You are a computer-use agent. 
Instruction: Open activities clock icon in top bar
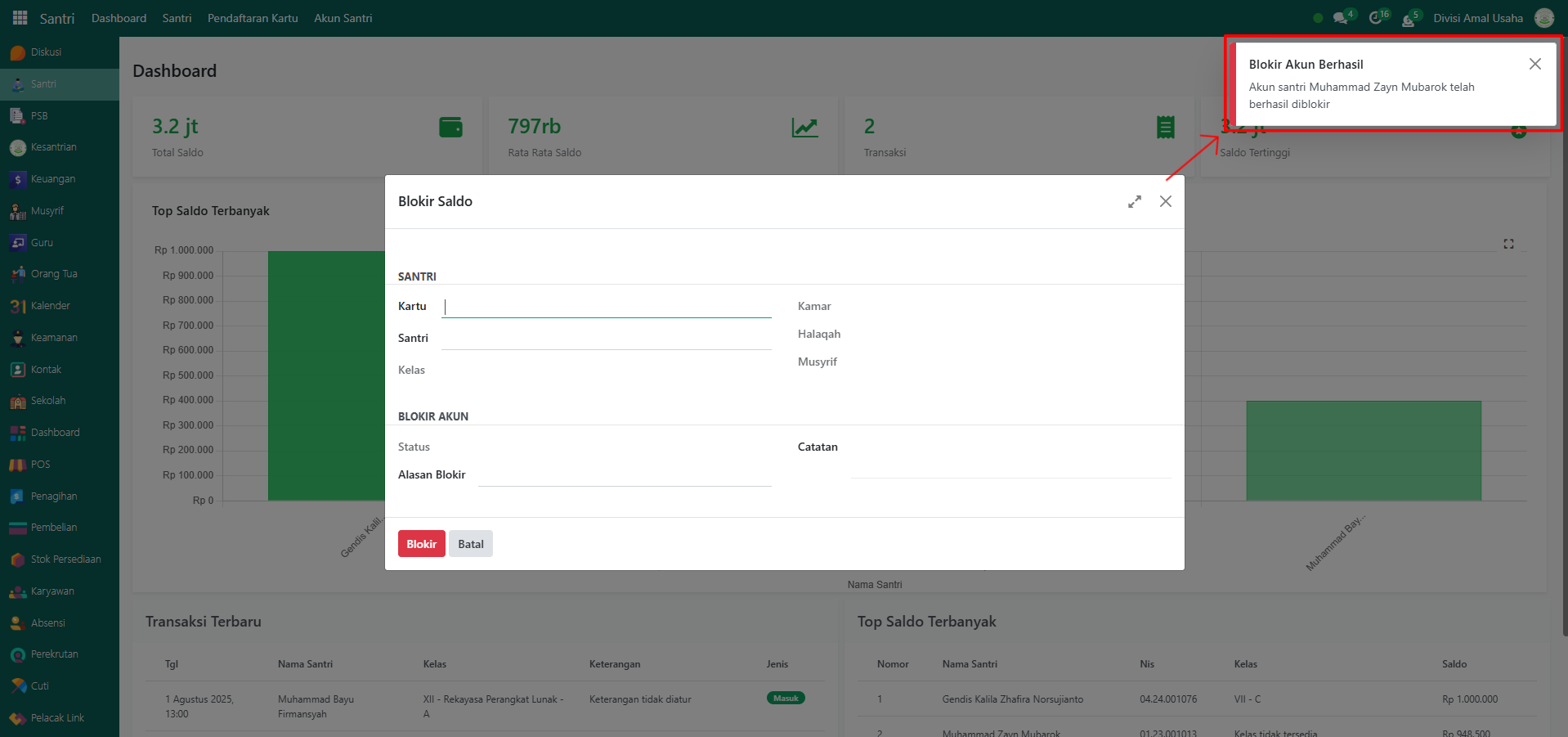coord(1376,18)
